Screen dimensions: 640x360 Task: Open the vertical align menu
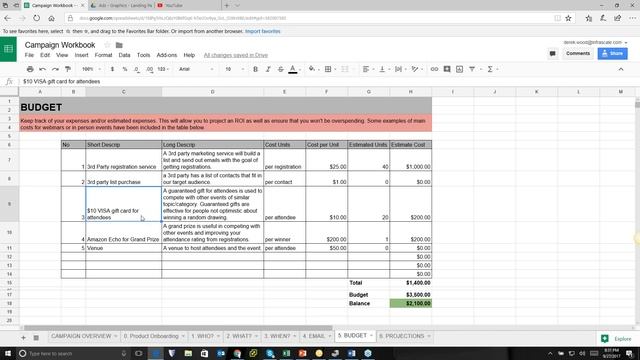point(382,69)
